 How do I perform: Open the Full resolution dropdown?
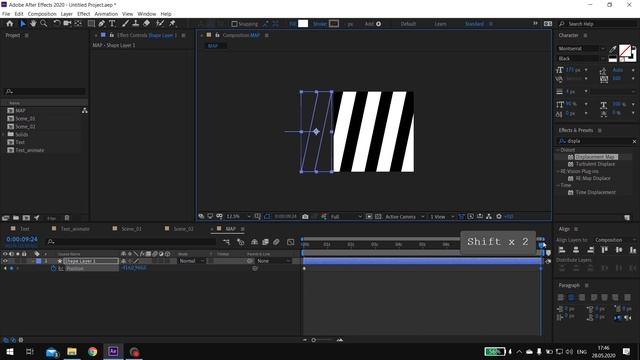tap(346, 217)
